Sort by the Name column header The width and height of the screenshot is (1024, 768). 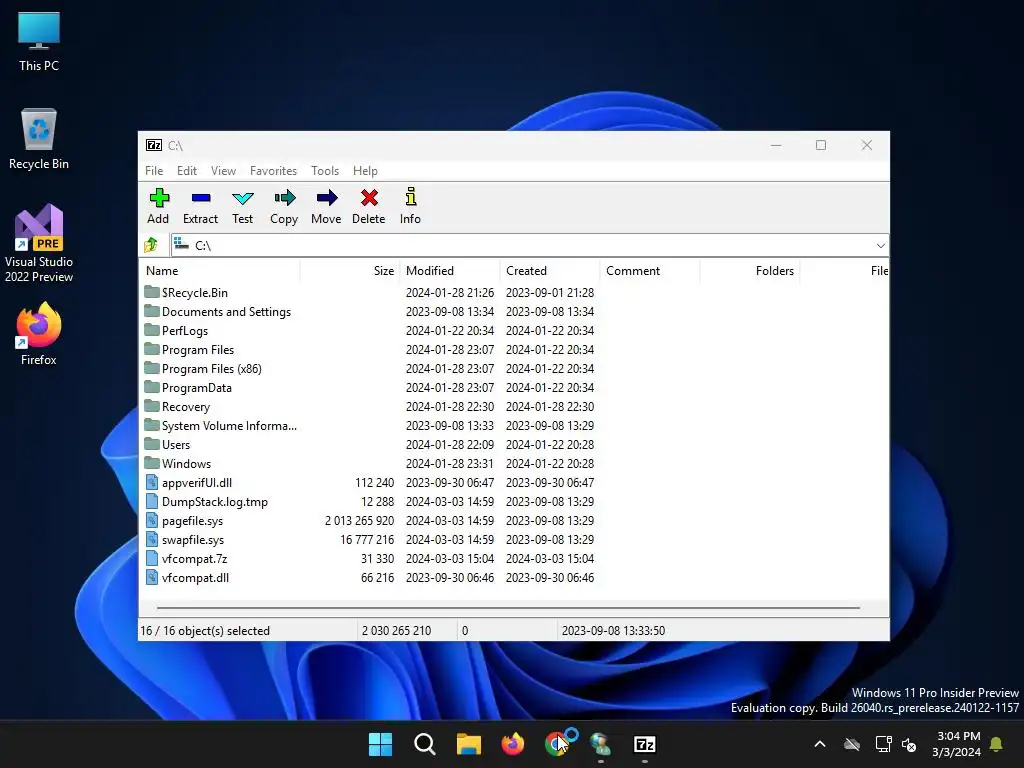(x=220, y=270)
